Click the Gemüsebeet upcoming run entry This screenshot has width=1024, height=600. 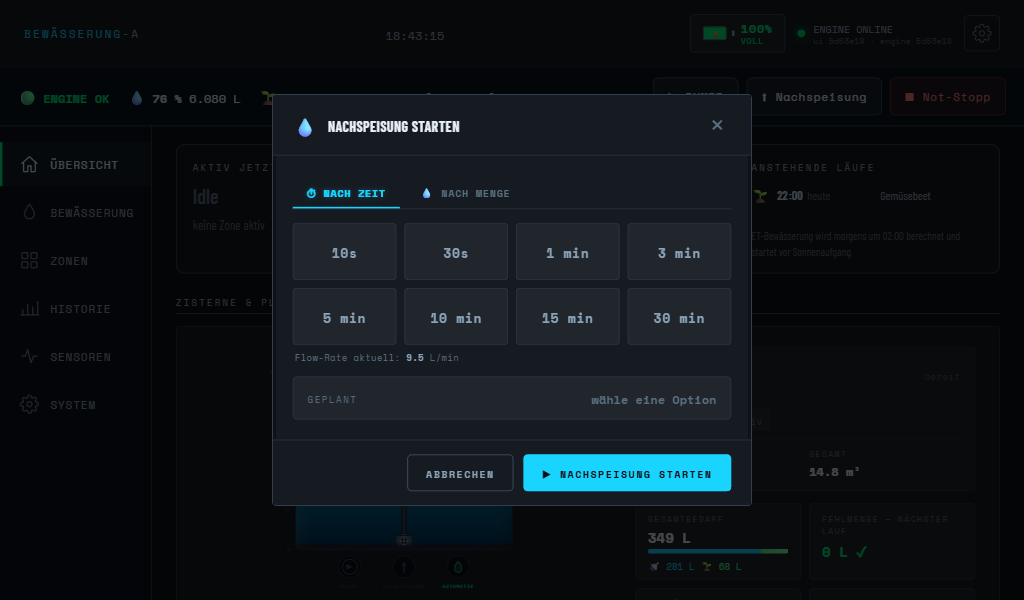pyautogui.click(x=905, y=196)
